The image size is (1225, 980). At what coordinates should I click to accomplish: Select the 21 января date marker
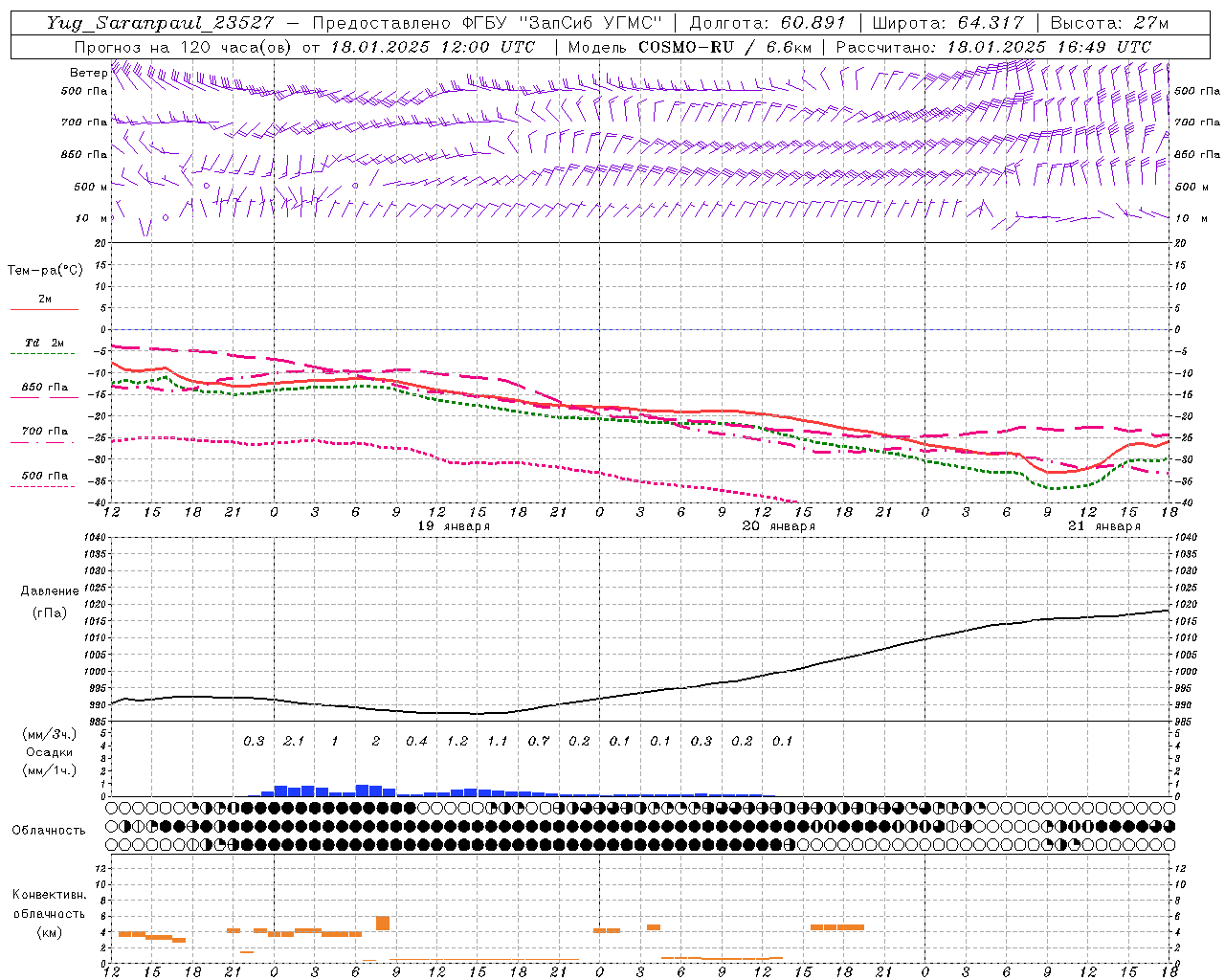1103,526
